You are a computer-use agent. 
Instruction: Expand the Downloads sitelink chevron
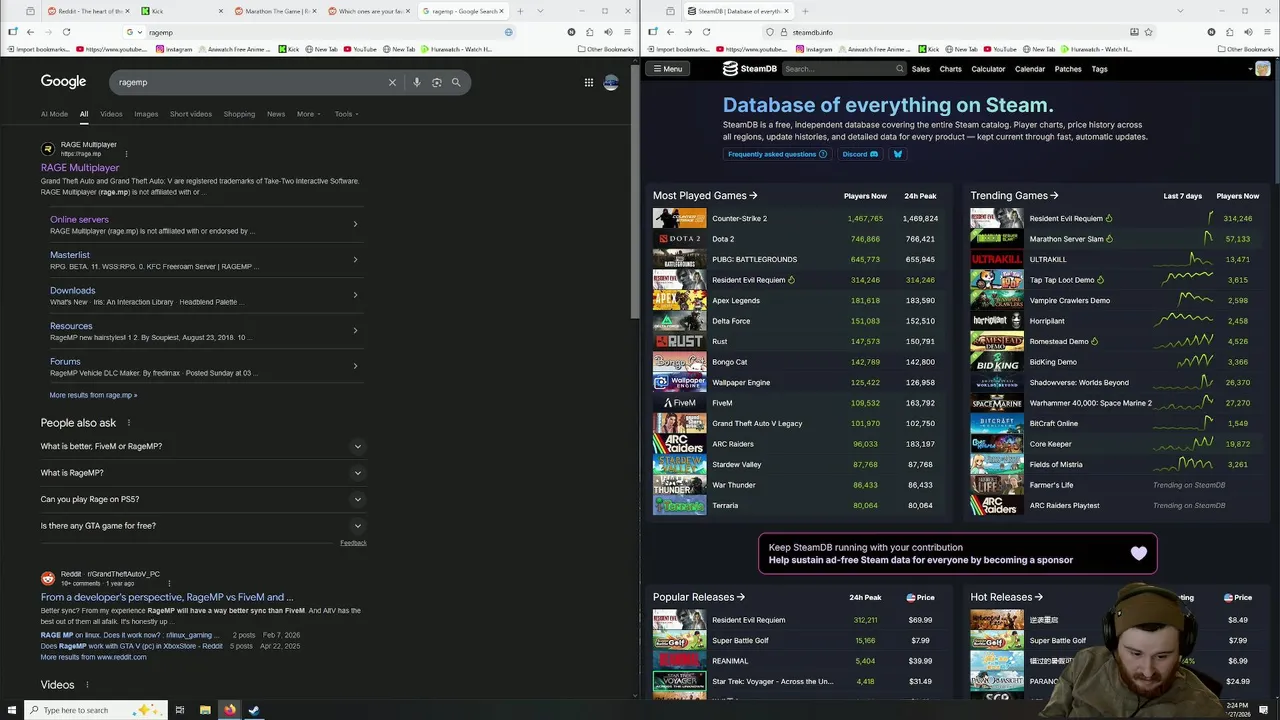click(x=355, y=295)
